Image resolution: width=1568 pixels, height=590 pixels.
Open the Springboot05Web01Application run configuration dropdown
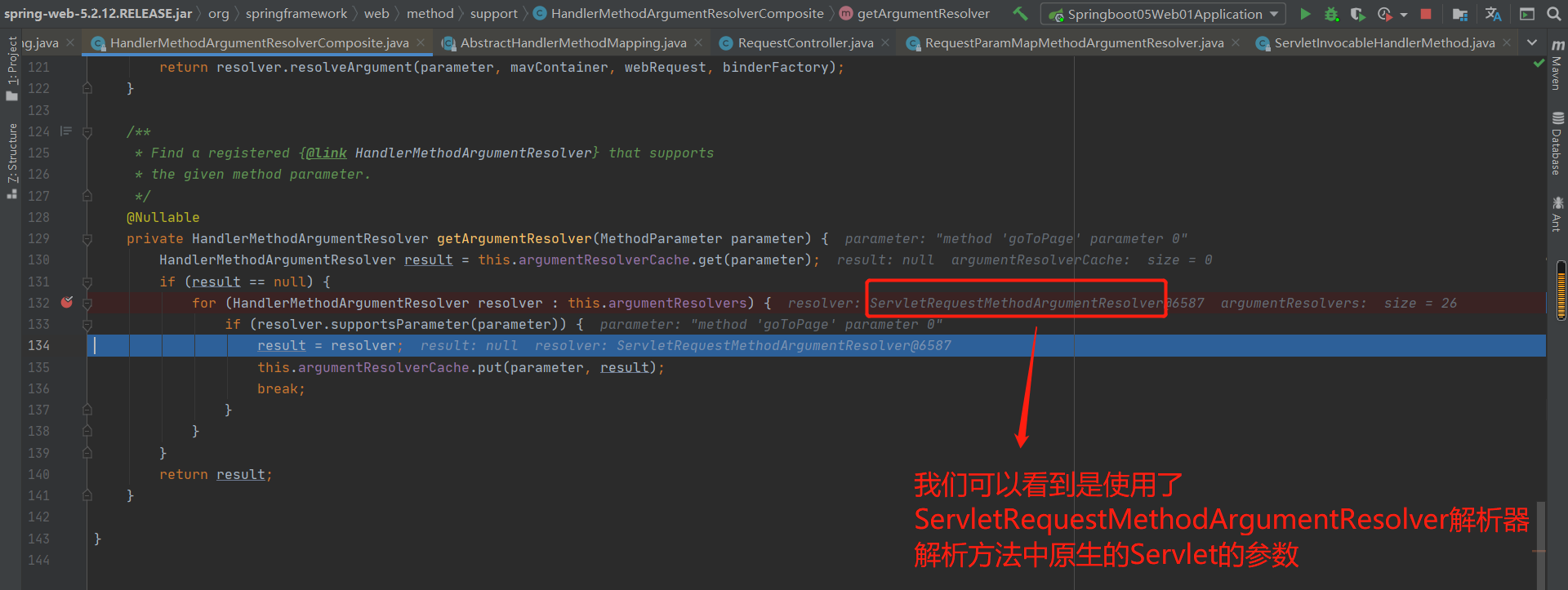tap(1163, 14)
